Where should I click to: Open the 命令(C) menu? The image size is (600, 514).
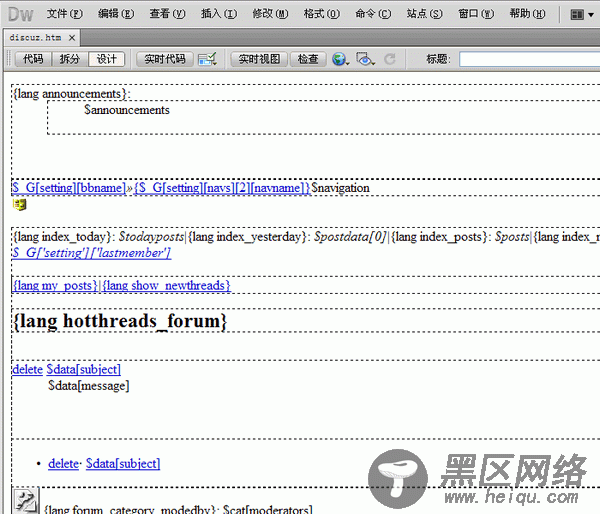pyautogui.click(x=373, y=14)
